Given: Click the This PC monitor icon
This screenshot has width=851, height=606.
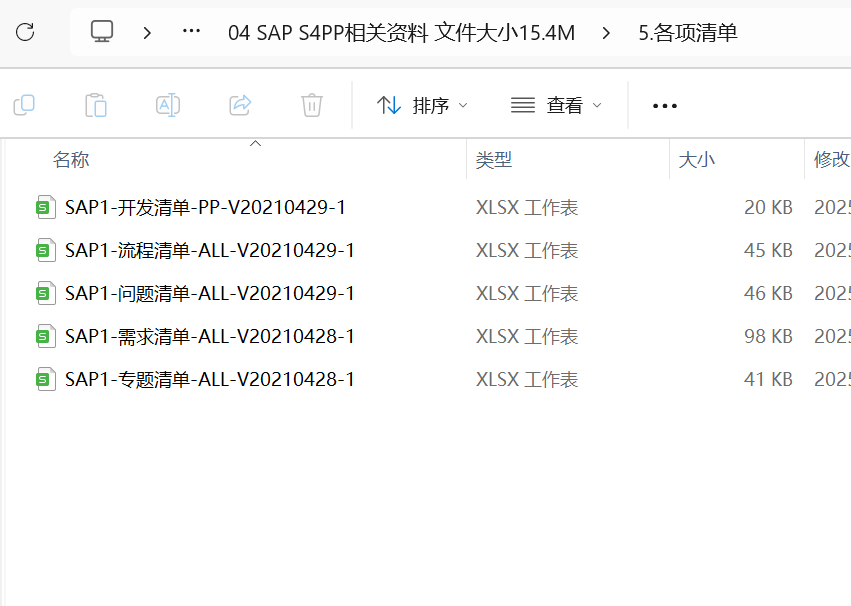Looking at the screenshot, I should point(102,33).
